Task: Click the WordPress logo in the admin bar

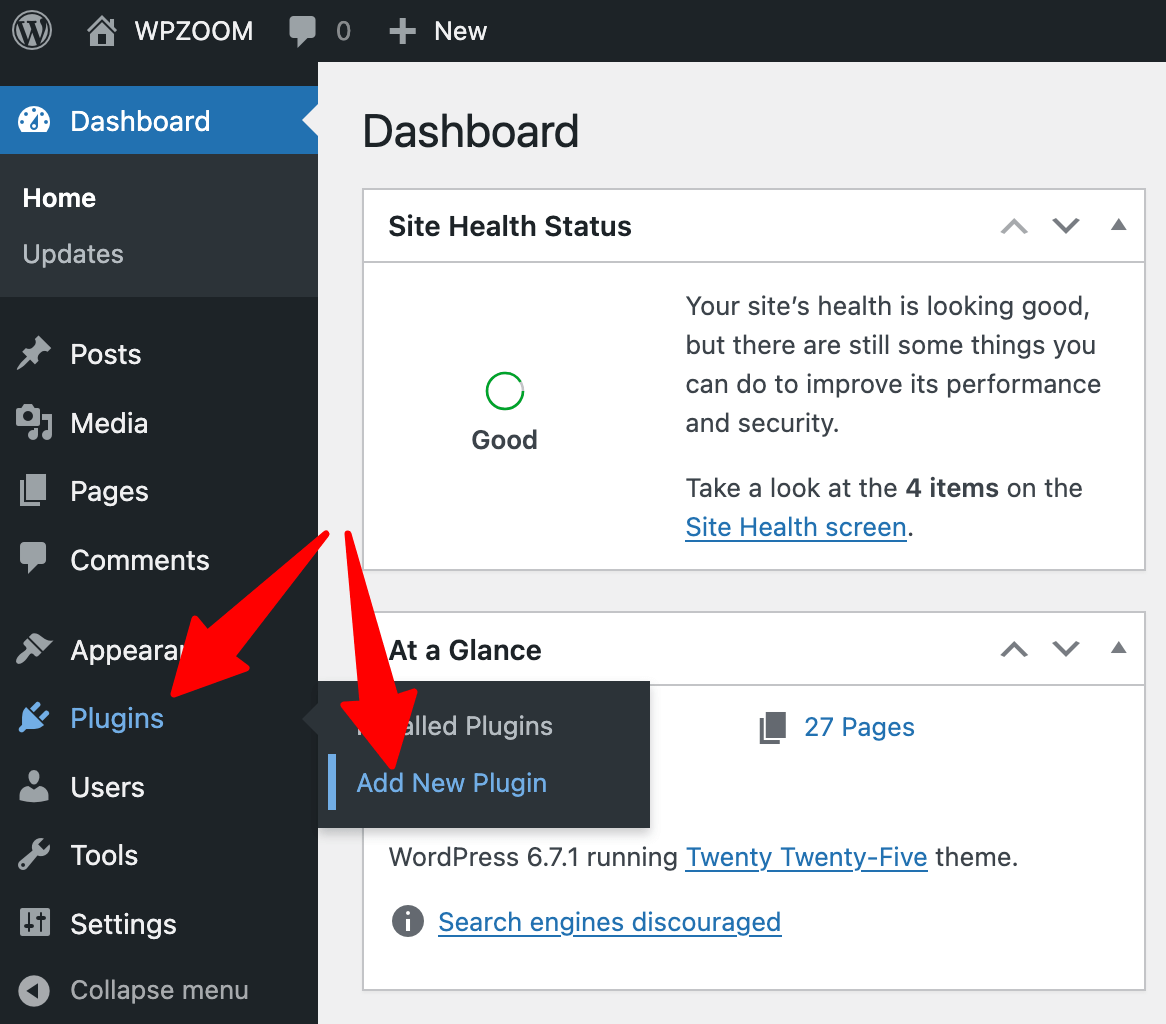Action: (x=32, y=30)
